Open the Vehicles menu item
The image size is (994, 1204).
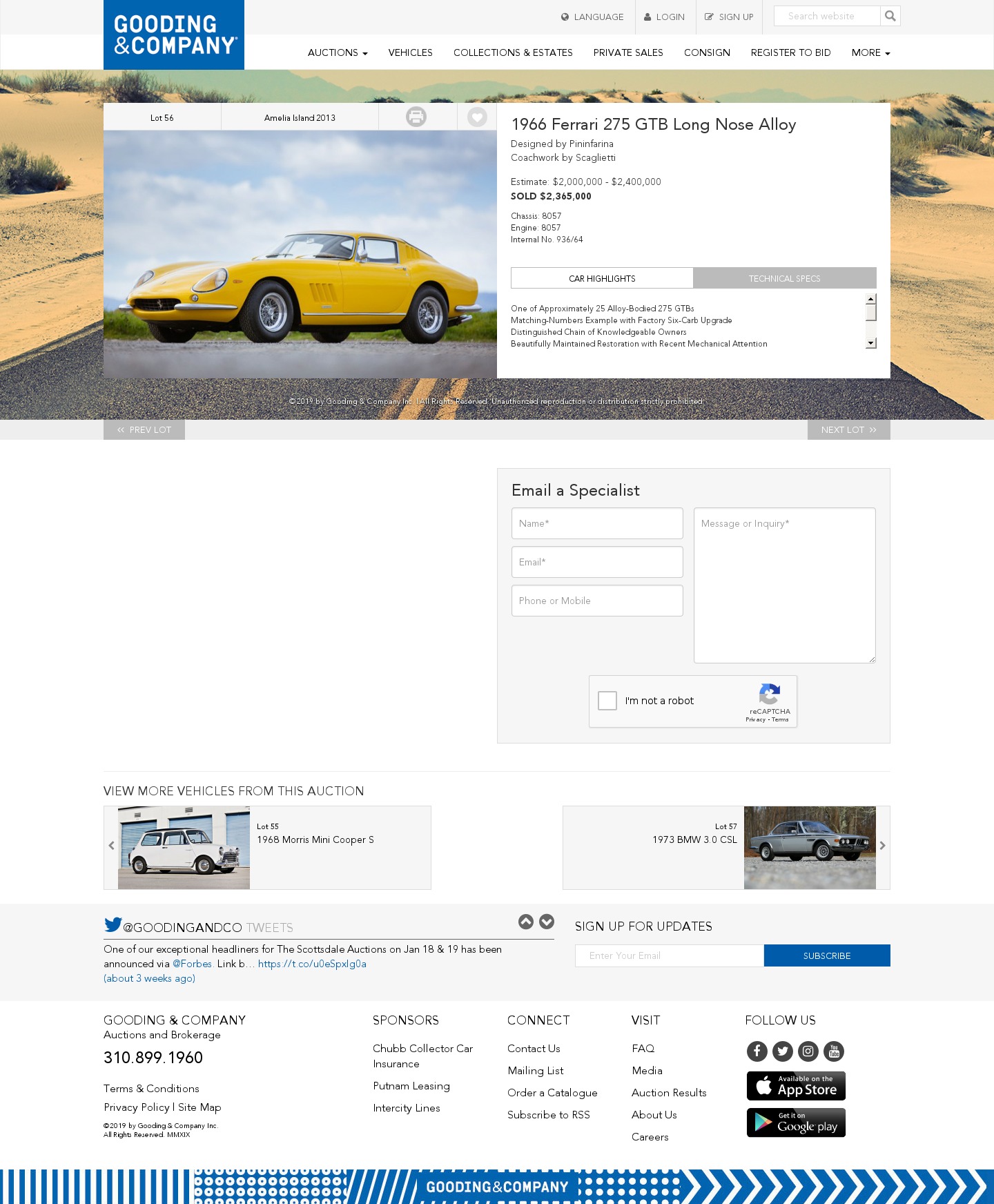[410, 52]
